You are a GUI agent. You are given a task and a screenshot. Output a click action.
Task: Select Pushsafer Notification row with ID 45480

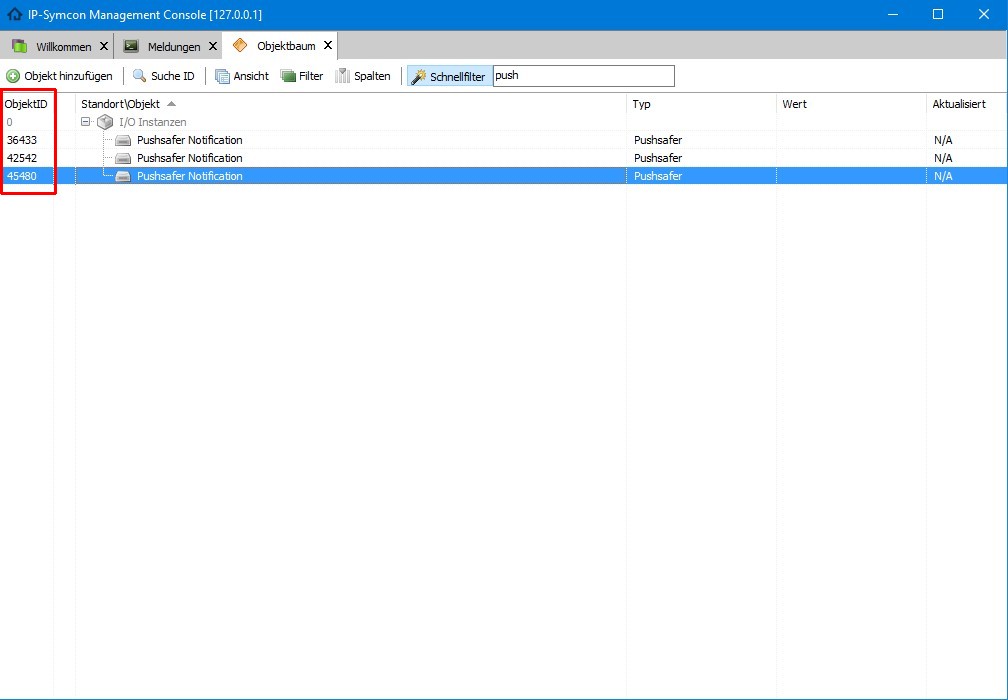(x=504, y=176)
